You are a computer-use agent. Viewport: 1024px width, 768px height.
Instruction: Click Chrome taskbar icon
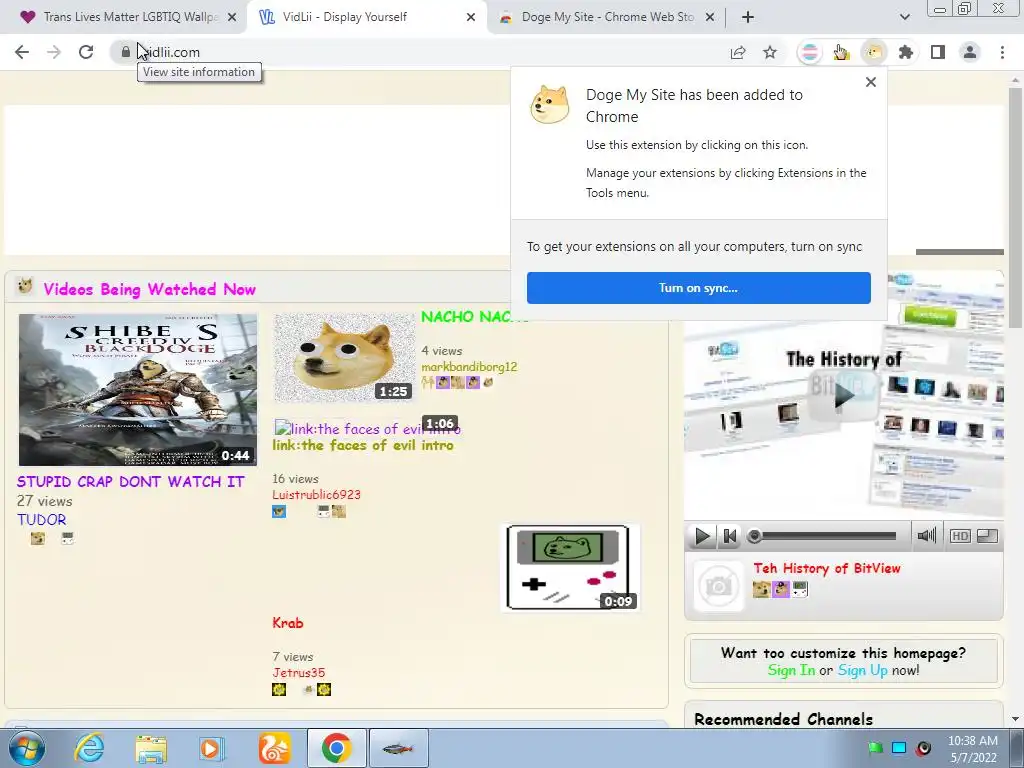(x=336, y=748)
